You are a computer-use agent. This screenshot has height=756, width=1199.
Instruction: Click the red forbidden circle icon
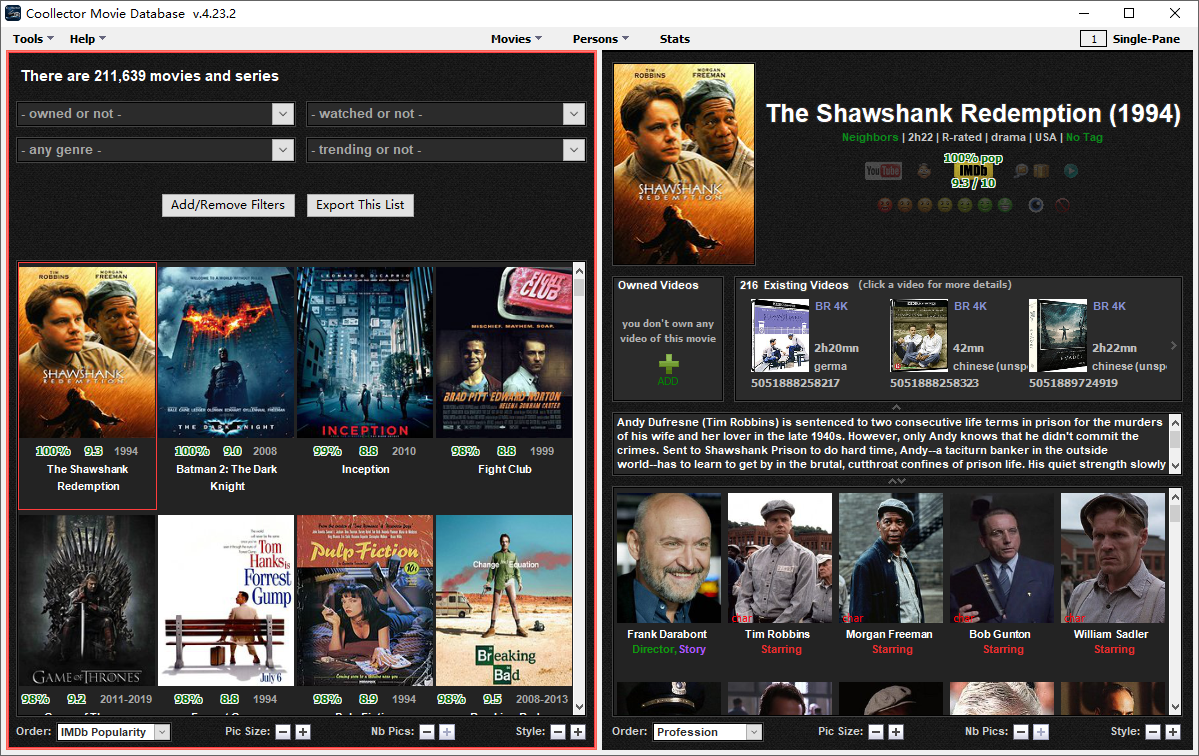(x=1062, y=205)
